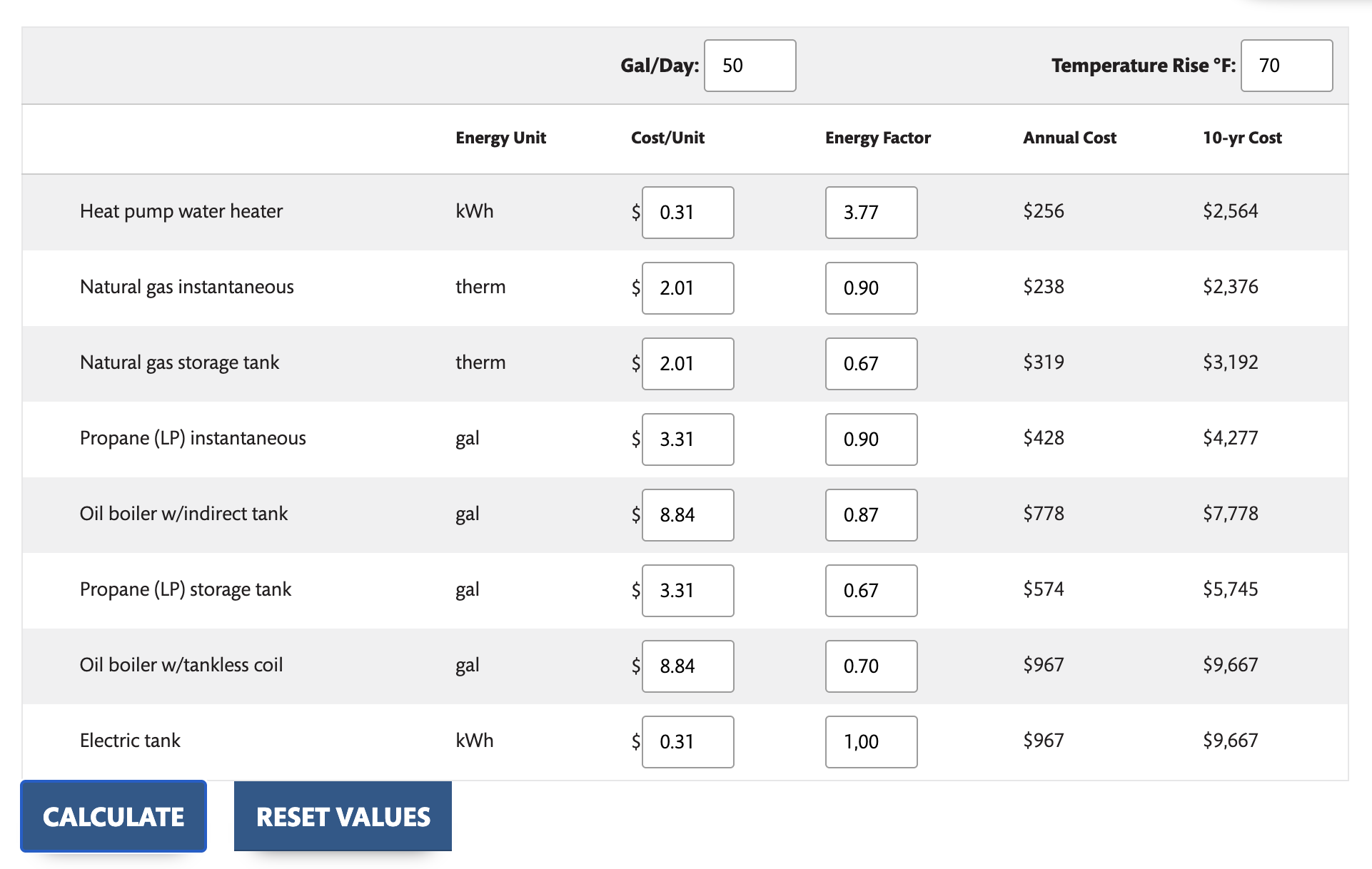Edit Electric tank energy factor field

pos(872,742)
